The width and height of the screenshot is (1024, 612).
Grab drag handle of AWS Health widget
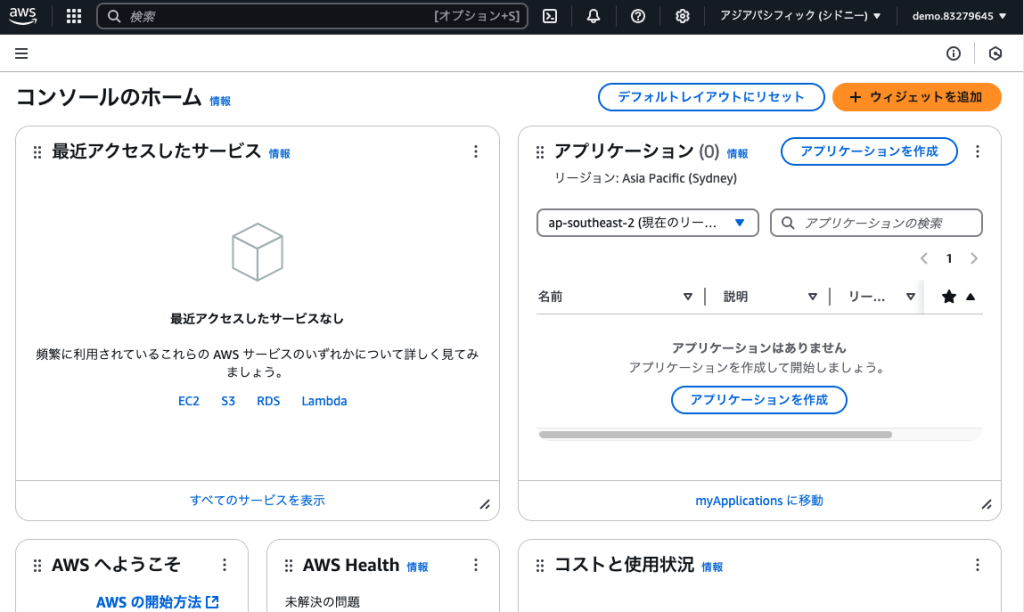tap(289, 566)
